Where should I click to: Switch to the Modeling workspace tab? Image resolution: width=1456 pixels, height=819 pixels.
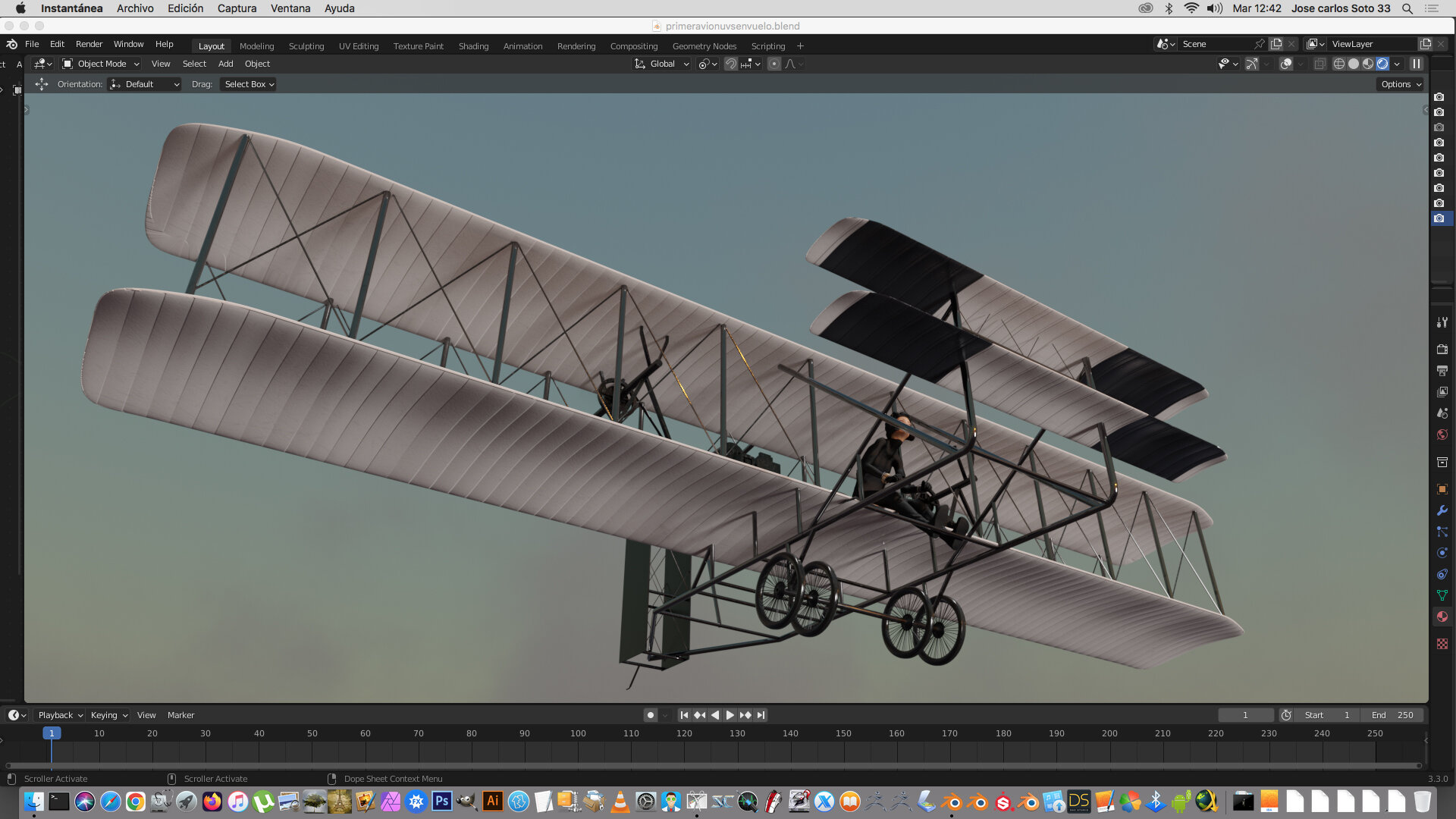click(x=256, y=46)
